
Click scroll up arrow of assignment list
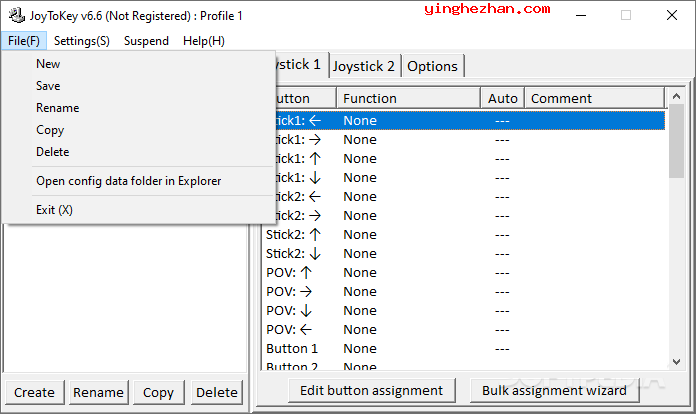pyautogui.click(x=676, y=96)
